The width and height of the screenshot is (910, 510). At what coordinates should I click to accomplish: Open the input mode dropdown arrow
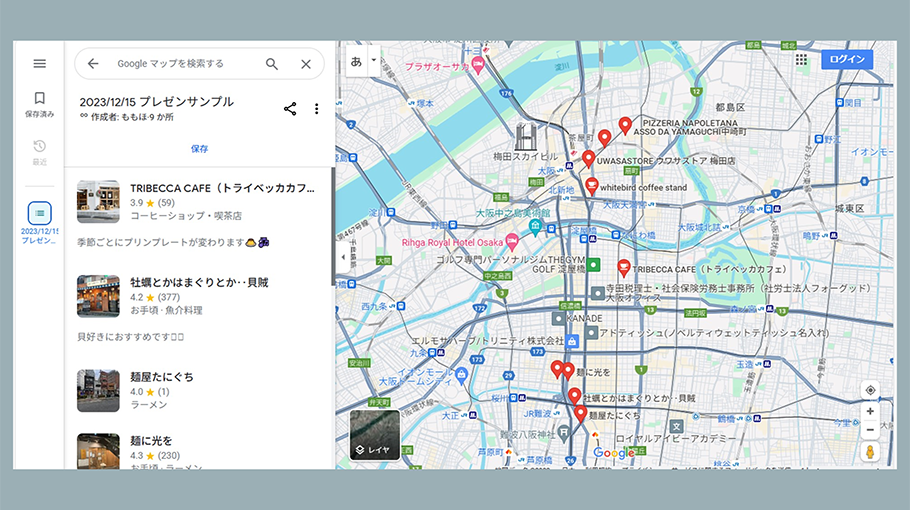pos(374,60)
